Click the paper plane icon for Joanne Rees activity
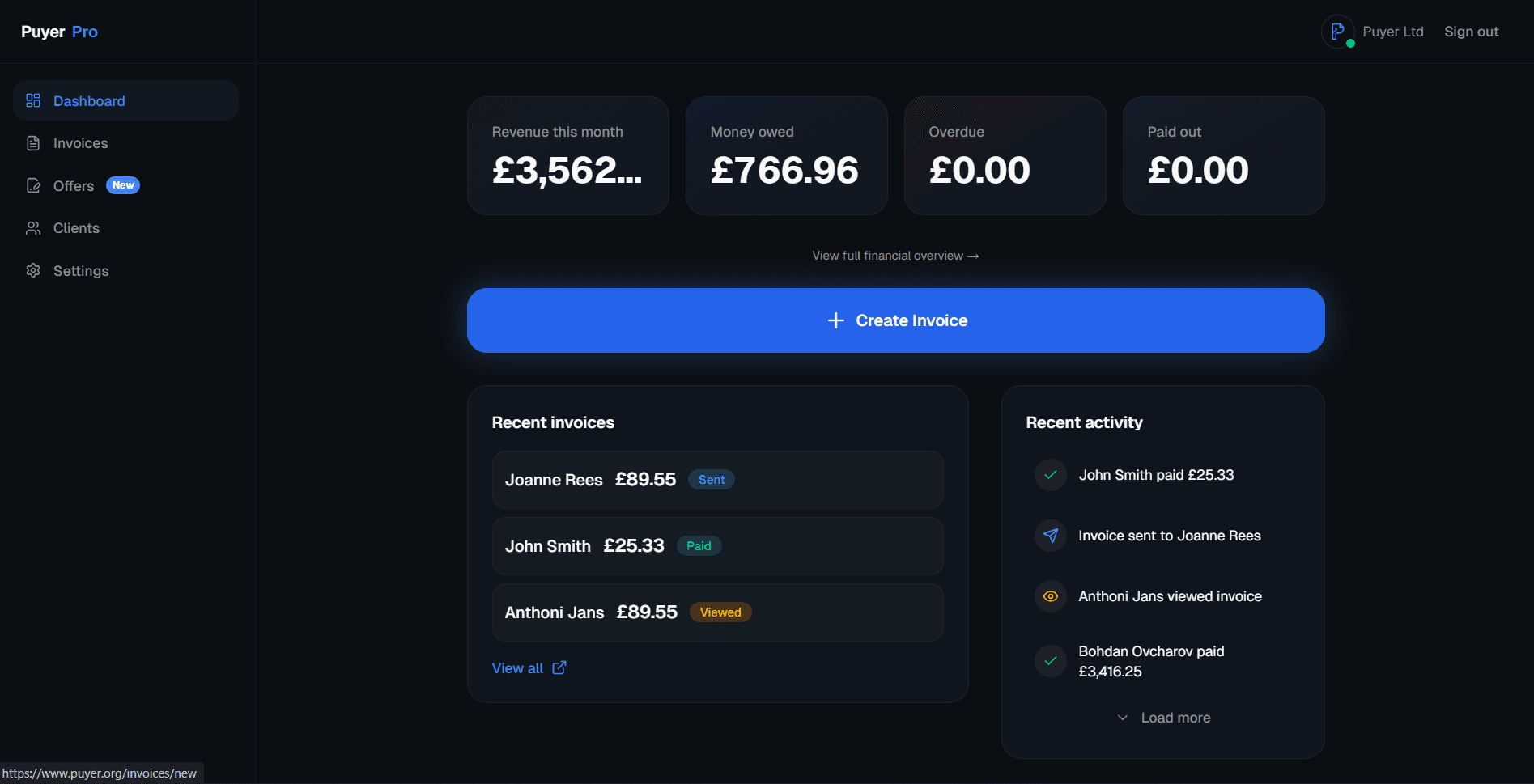Screen dimensions: 1534x784 click(1051, 536)
